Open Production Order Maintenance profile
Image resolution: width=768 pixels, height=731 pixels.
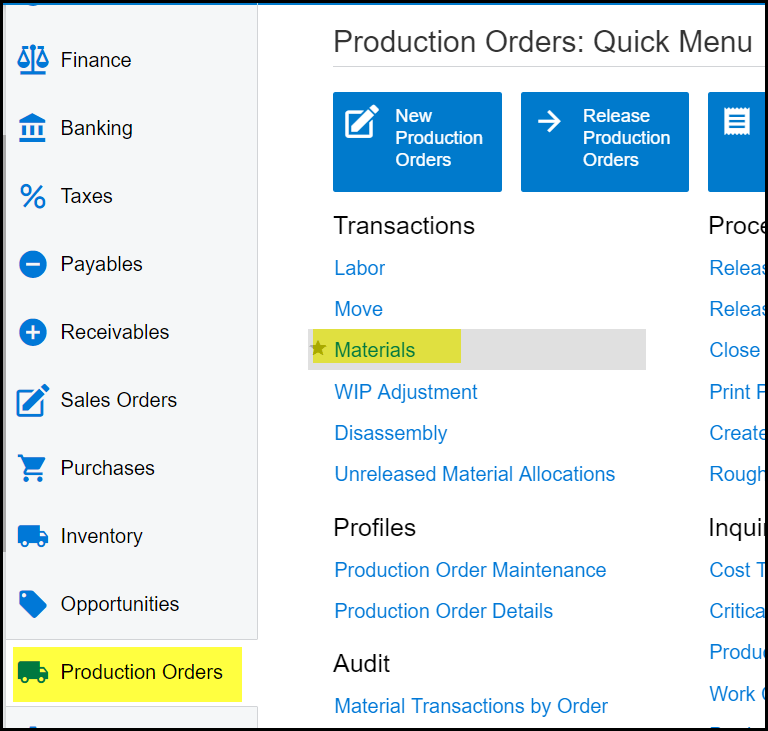click(x=470, y=570)
